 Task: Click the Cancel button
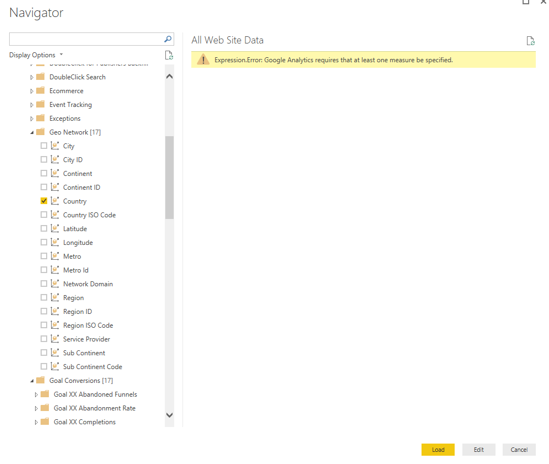[x=519, y=450]
